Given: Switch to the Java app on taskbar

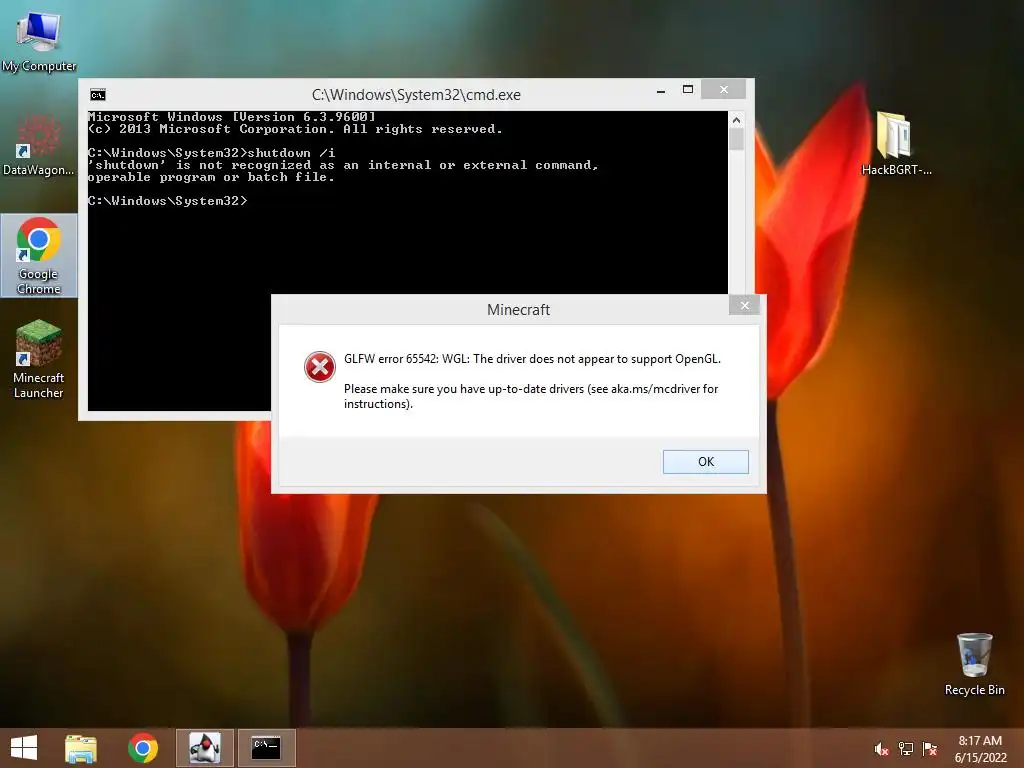Looking at the screenshot, I should pyautogui.click(x=204, y=748).
